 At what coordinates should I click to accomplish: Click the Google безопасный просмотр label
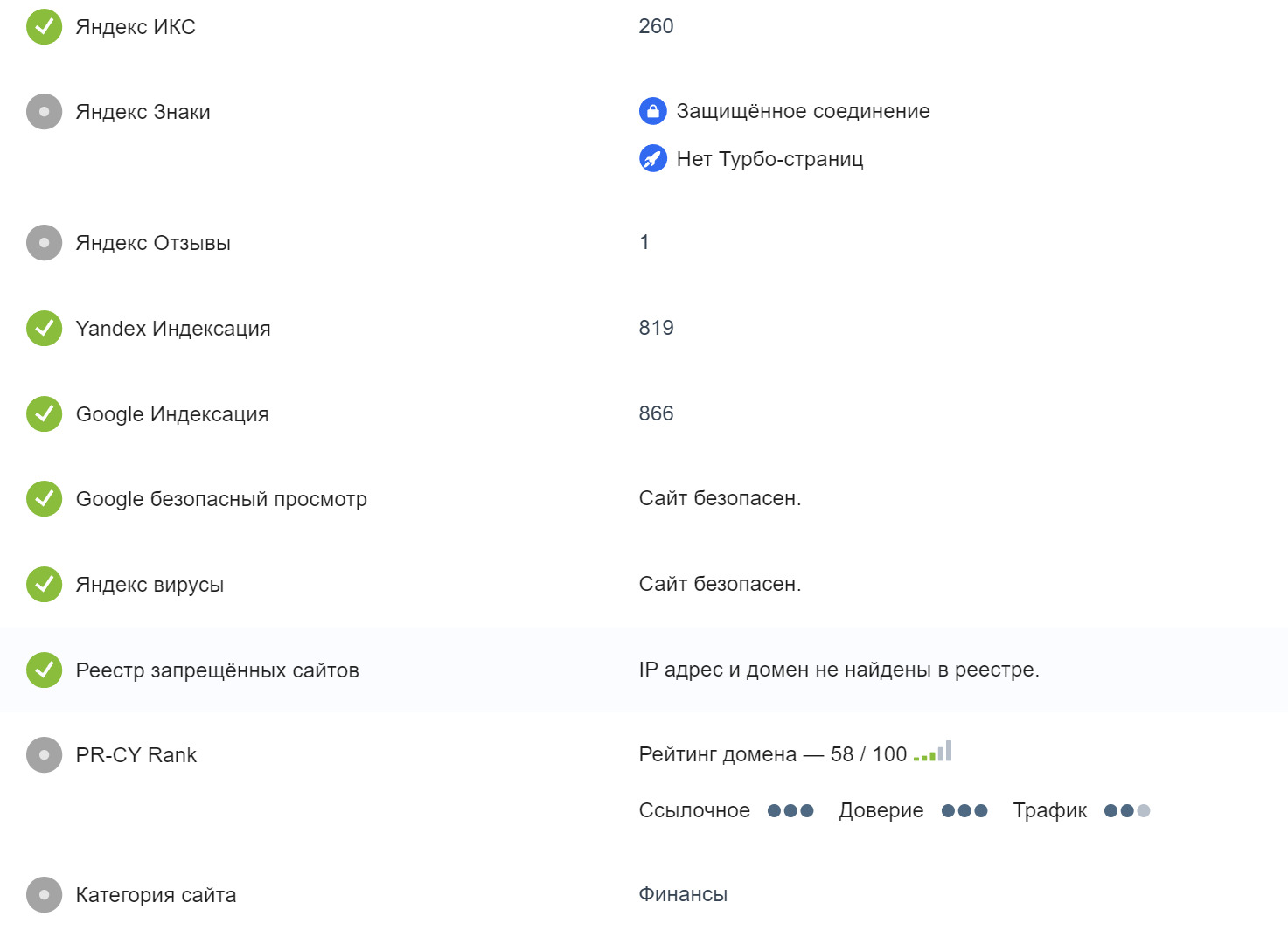(221, 499)
